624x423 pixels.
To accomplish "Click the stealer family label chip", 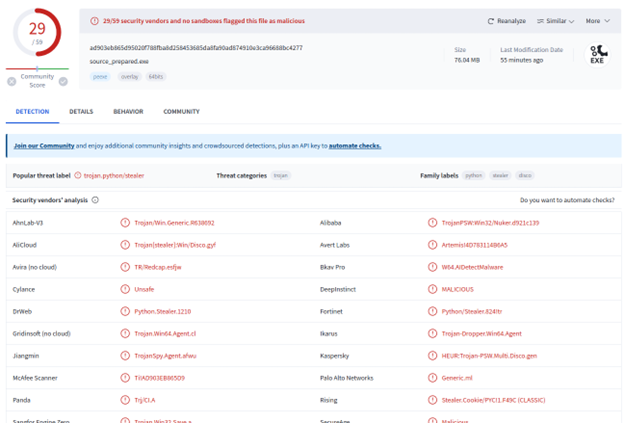I will 500,175.
